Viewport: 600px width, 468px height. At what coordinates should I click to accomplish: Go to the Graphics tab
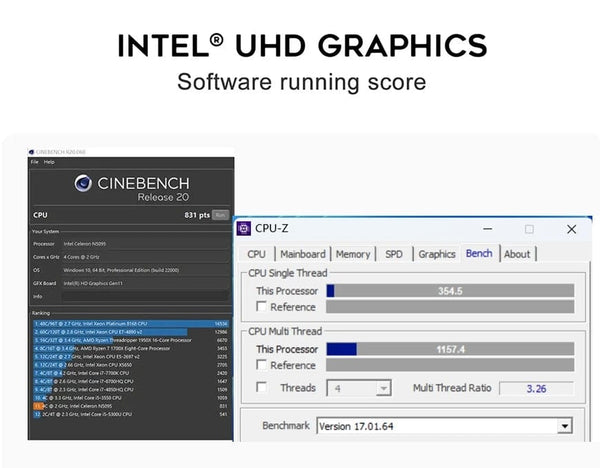[x=437, y=254]
